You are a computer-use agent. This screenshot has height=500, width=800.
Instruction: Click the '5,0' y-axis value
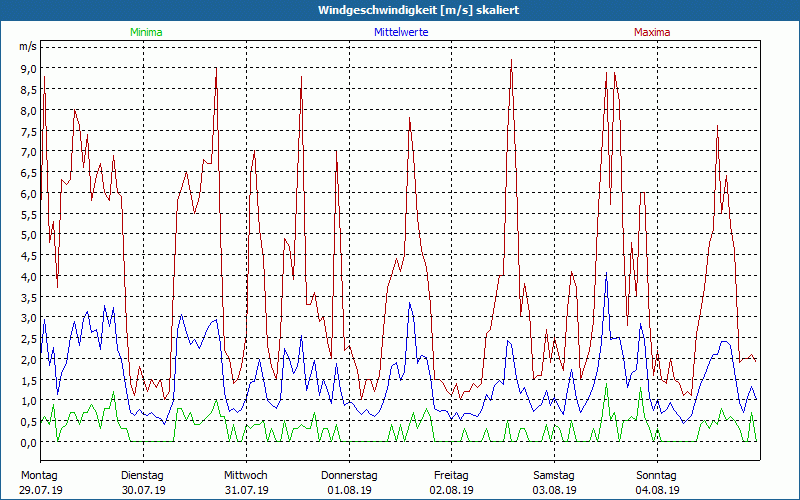[x=29, y=235]
